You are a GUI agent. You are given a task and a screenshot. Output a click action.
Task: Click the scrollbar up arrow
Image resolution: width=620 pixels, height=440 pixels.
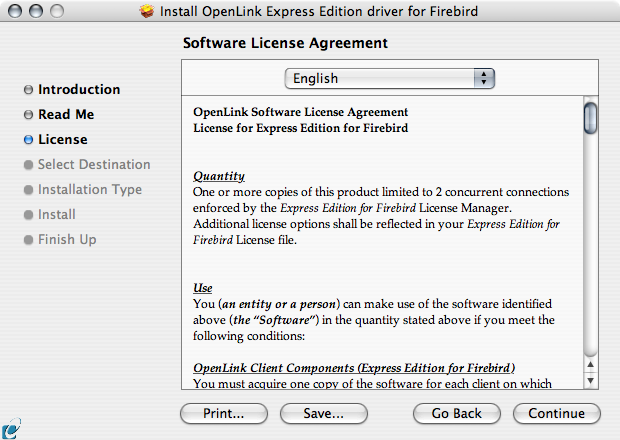(590, 364)
